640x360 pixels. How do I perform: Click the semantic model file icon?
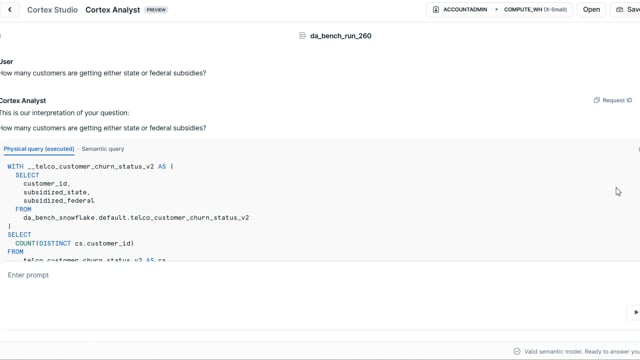pos(302,36)
